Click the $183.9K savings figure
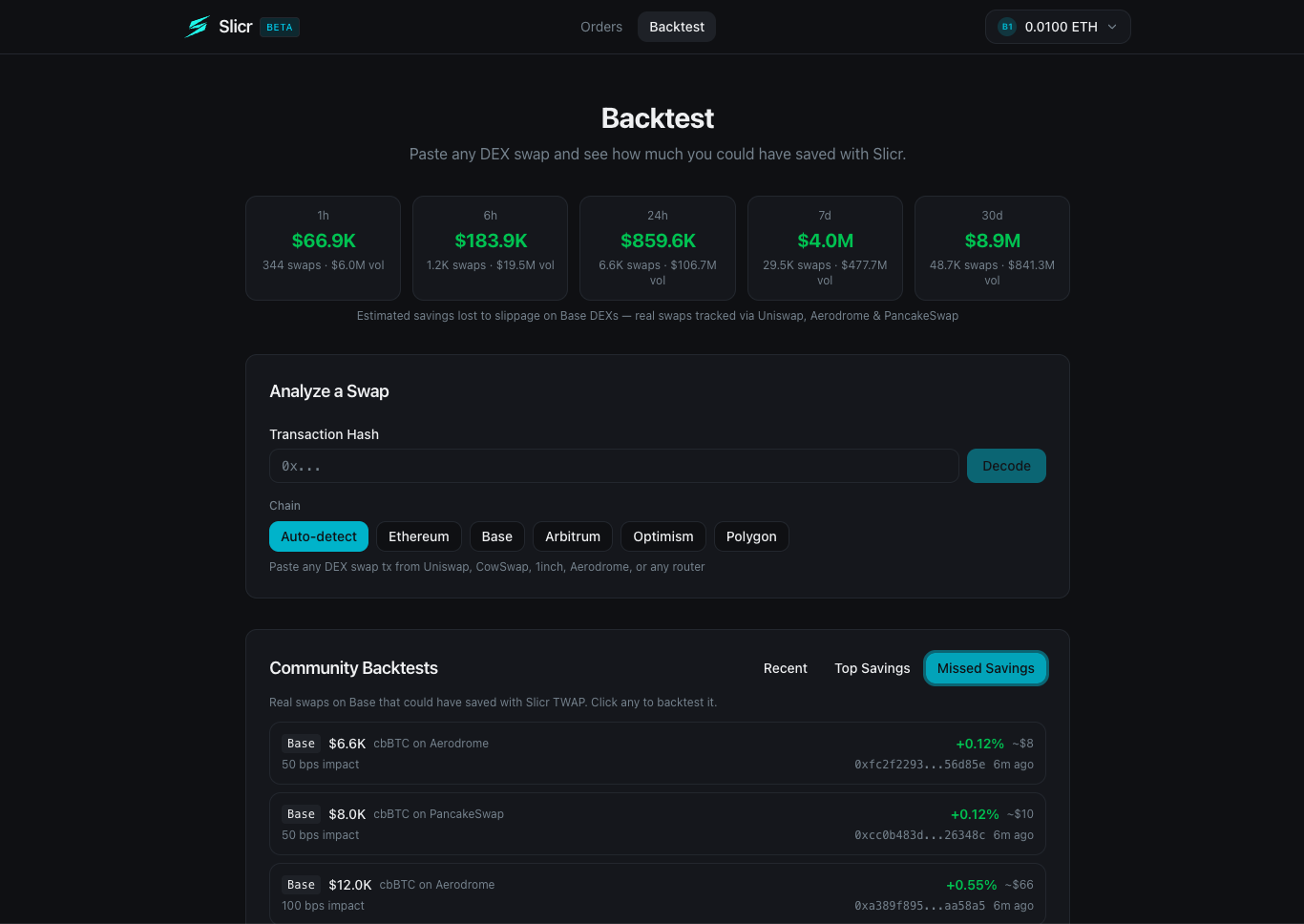The height and width of the screenshot is (924, 1304). [491, 241]
